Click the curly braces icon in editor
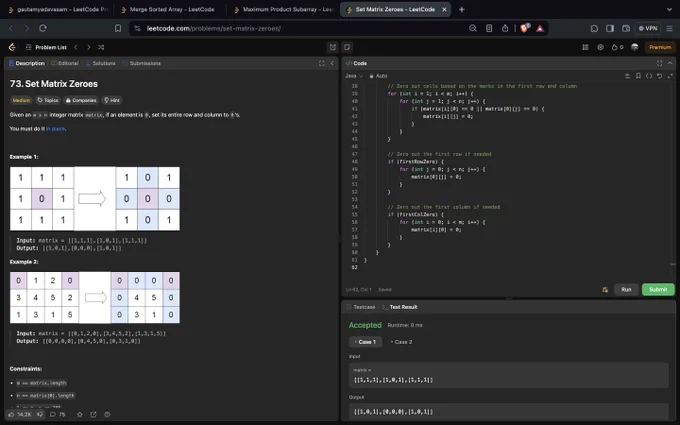680x425 pixels. tap(649, 76)
